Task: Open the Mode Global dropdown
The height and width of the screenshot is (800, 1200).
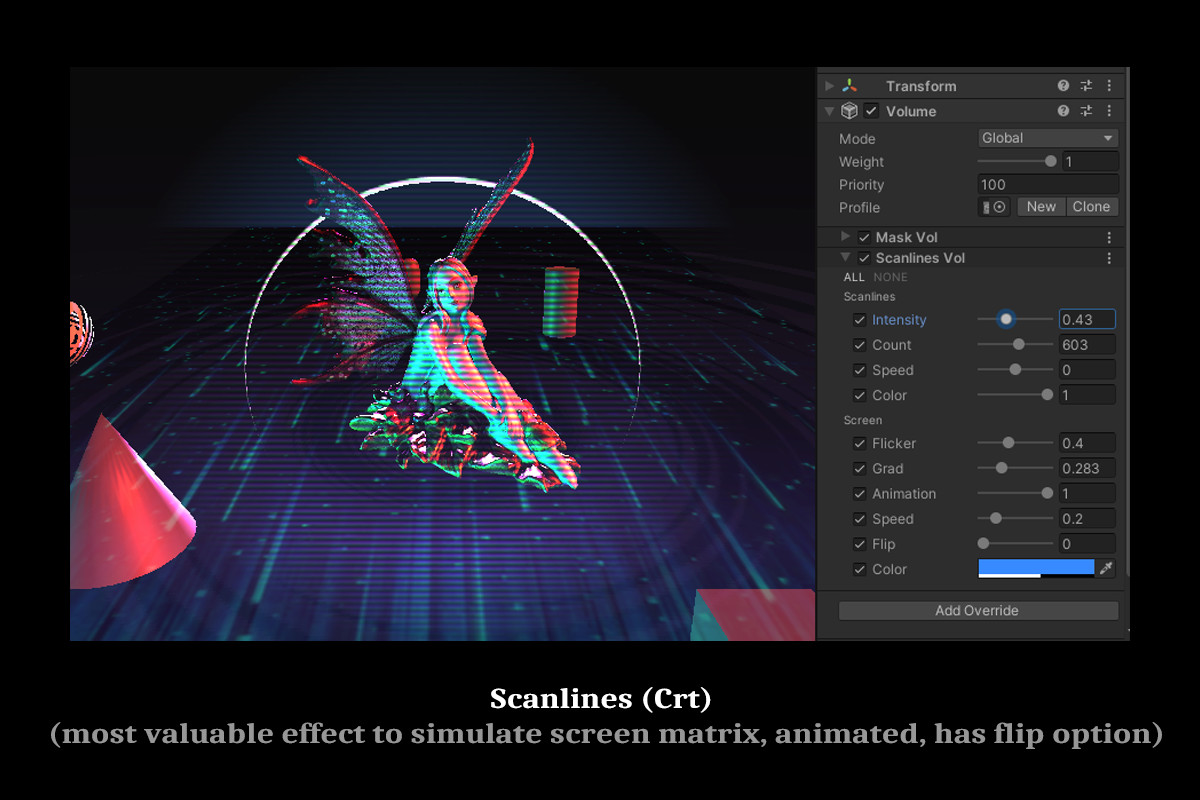Action: [x=1046, y=137]
